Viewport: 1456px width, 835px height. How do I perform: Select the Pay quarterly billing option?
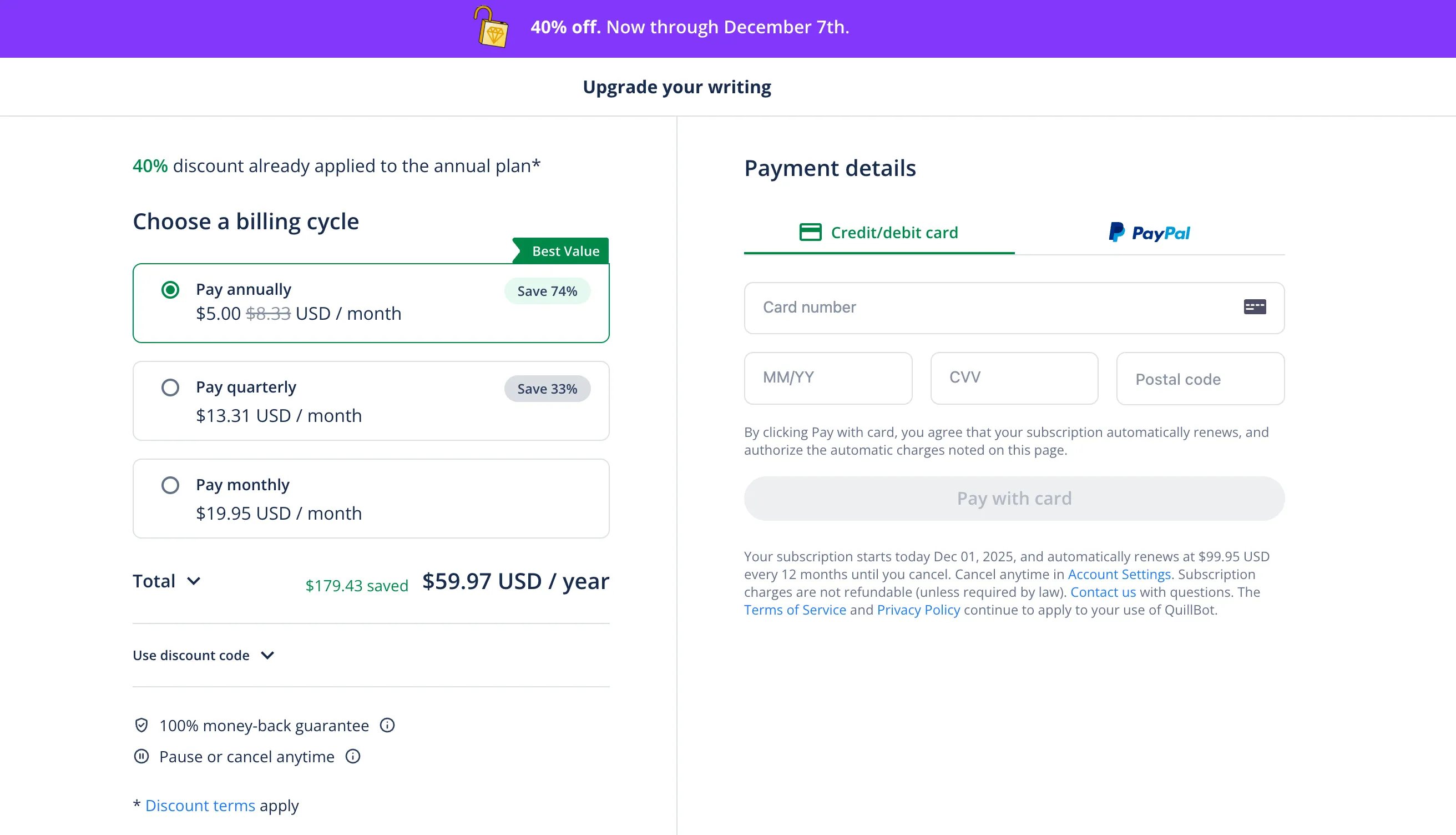170,388
